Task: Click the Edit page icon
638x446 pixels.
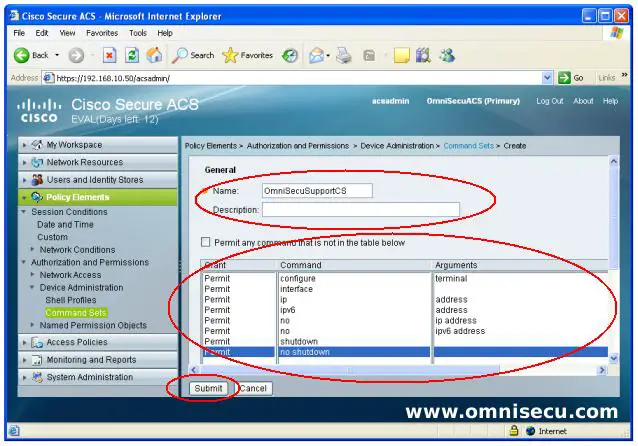Action: (x=369, y=55)
